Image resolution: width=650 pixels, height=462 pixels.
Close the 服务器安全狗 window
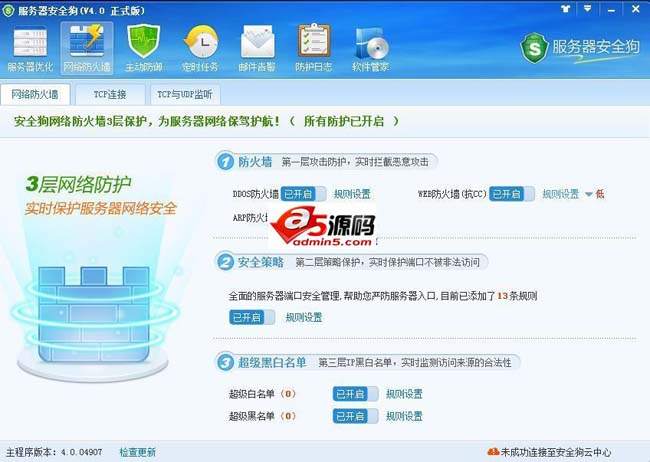635,9
